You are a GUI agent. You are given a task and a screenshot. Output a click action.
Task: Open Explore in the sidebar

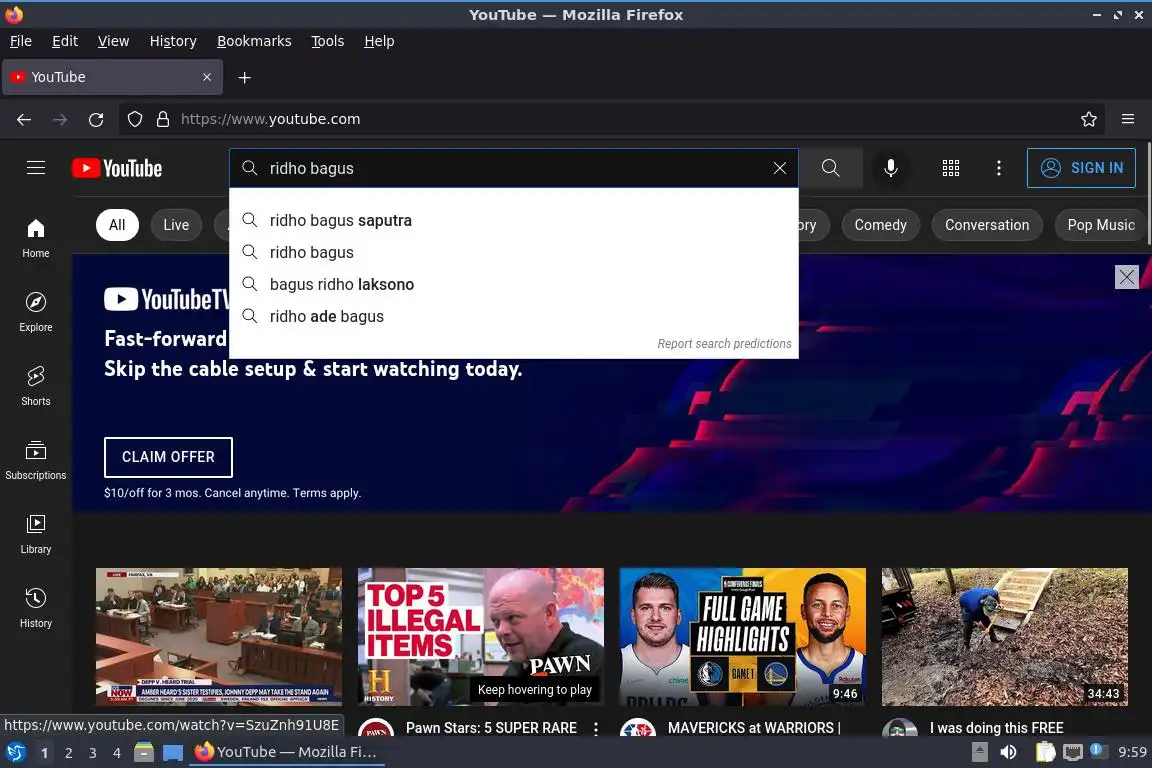click(36, 312)
